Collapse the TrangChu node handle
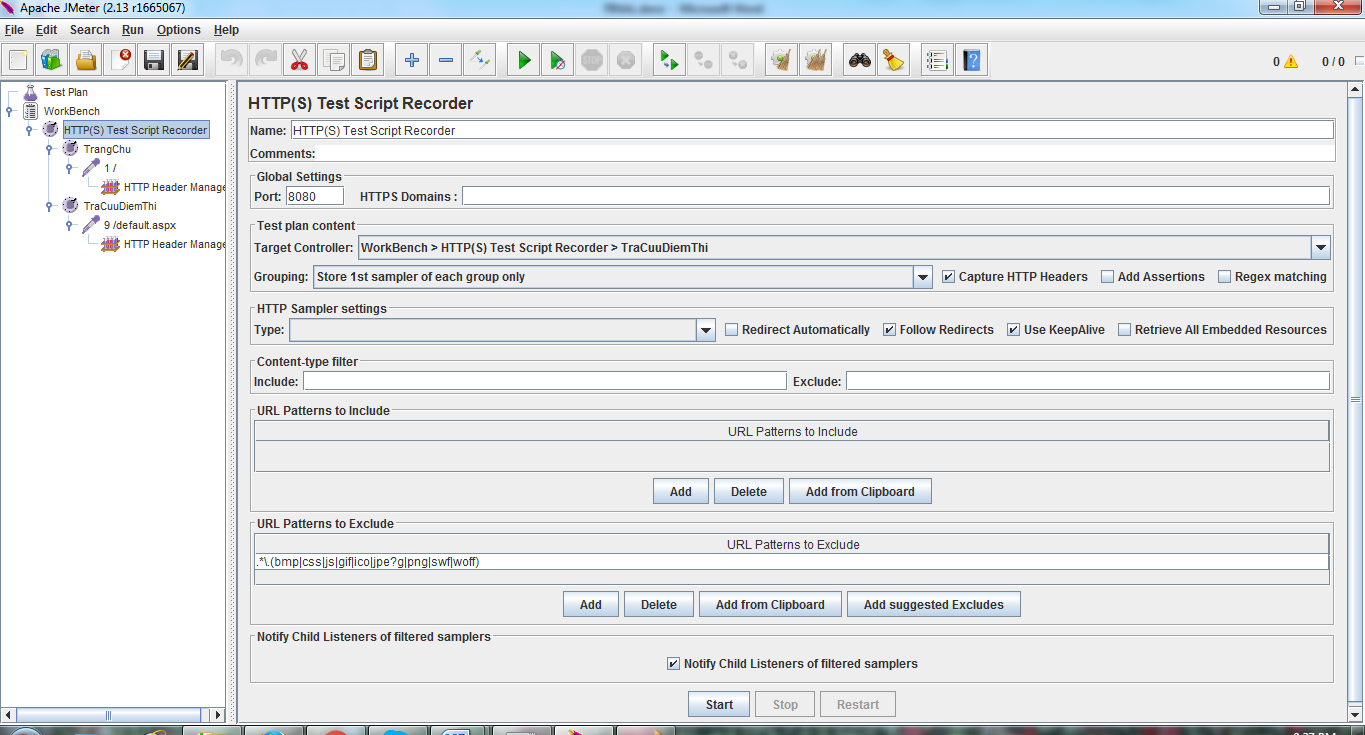 coord(49,149)
